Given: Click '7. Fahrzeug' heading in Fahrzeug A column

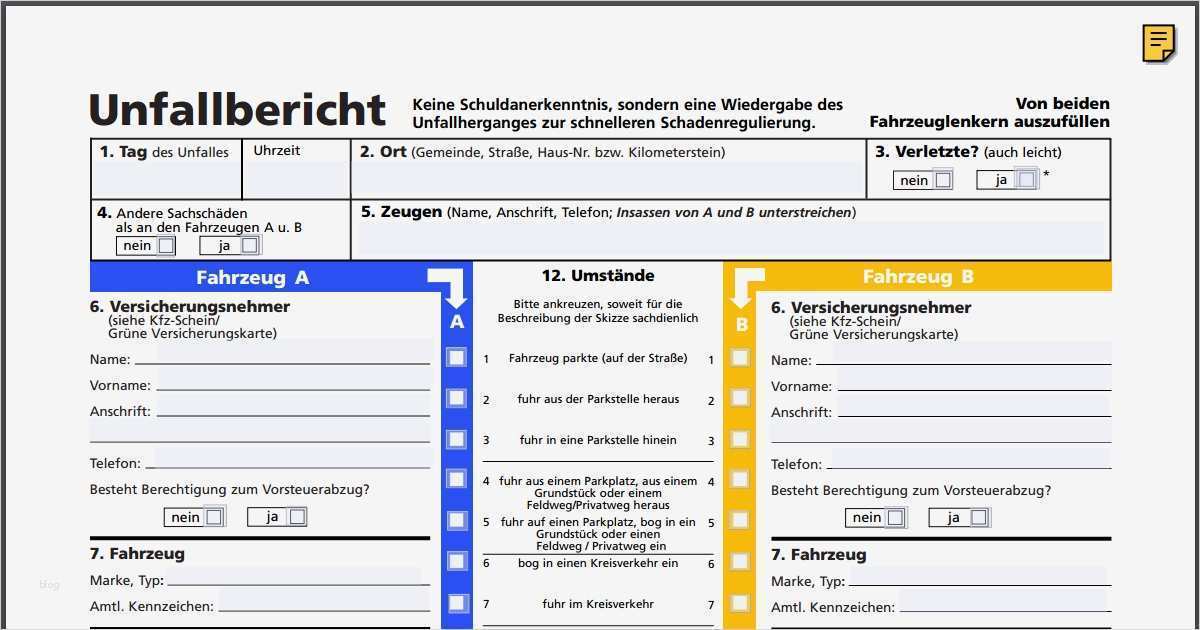Looking at the screenshot, I should [x=137, y=553].
